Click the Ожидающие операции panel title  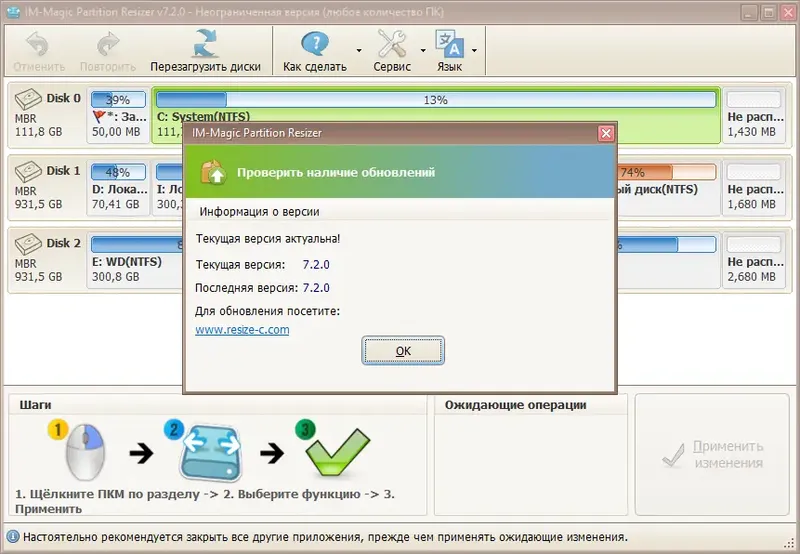515,405
